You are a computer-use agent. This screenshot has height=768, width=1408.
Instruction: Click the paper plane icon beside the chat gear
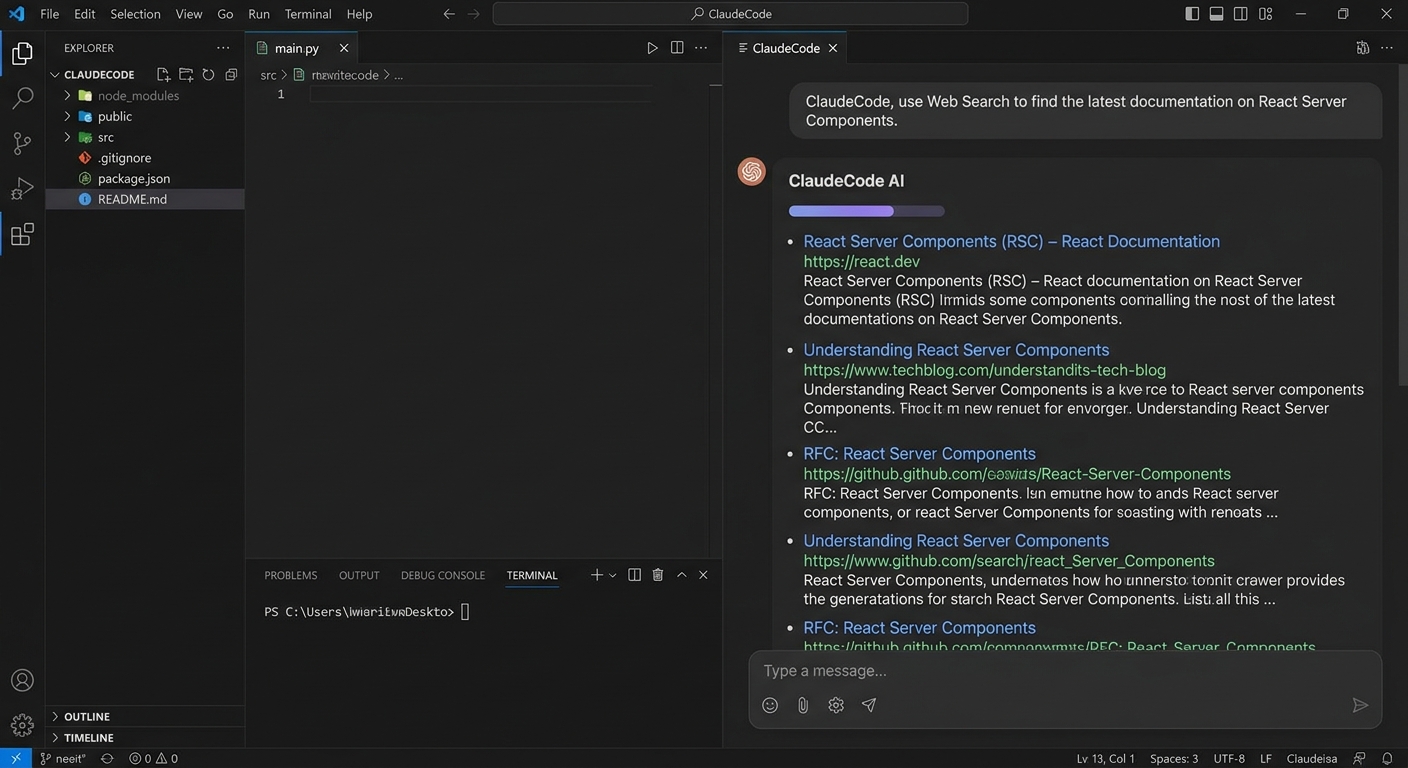(x=869, y=705)
